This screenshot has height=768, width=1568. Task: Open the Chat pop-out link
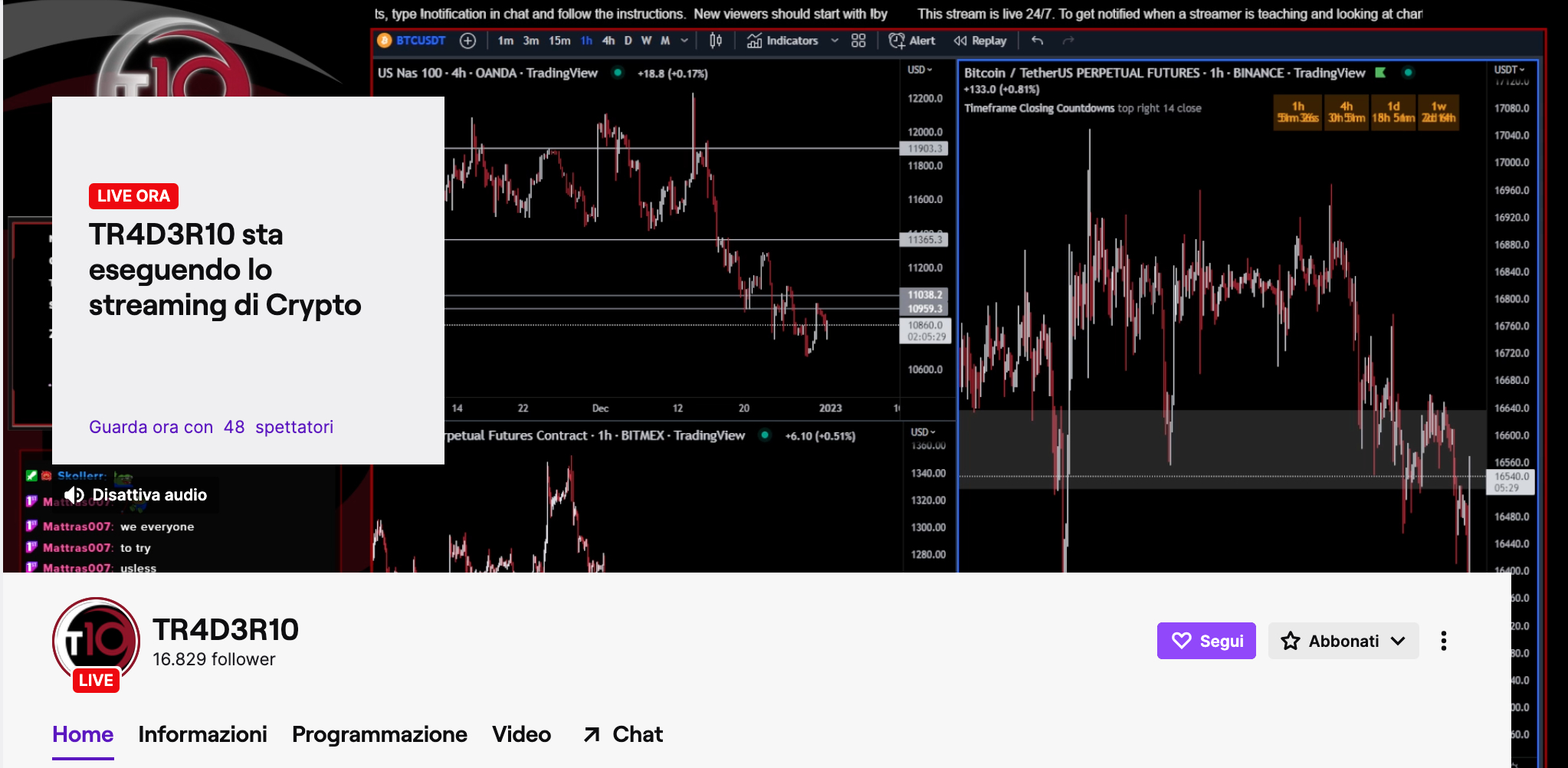622,734
